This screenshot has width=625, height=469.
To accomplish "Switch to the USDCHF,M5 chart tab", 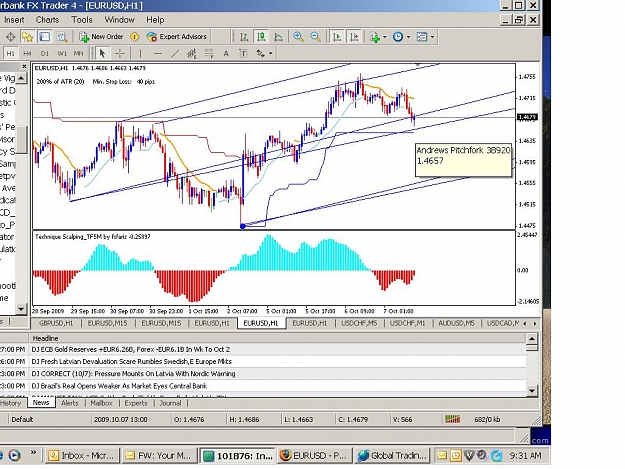I will (359, 323).
